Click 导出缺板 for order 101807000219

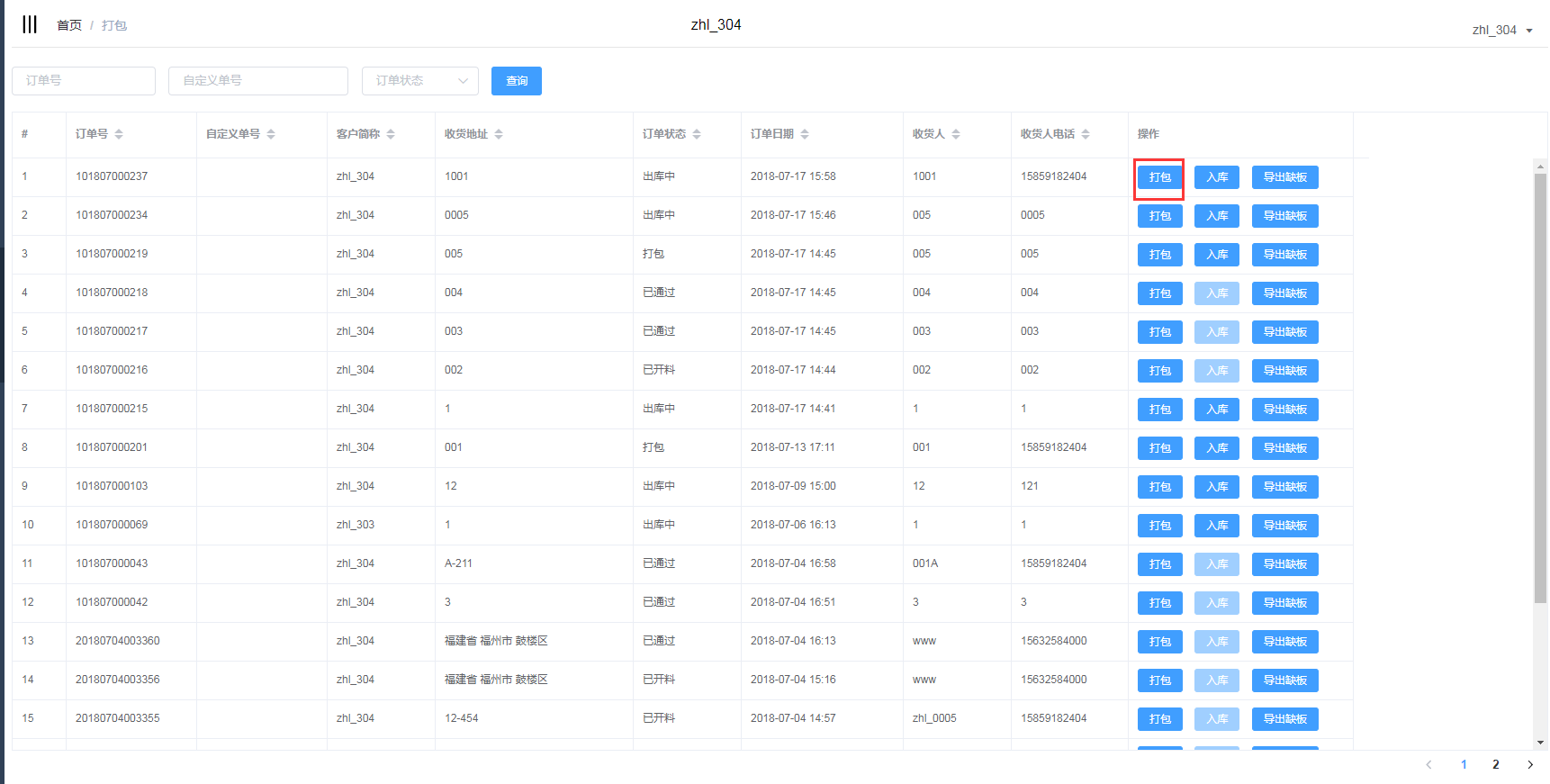pos(1284,255)
